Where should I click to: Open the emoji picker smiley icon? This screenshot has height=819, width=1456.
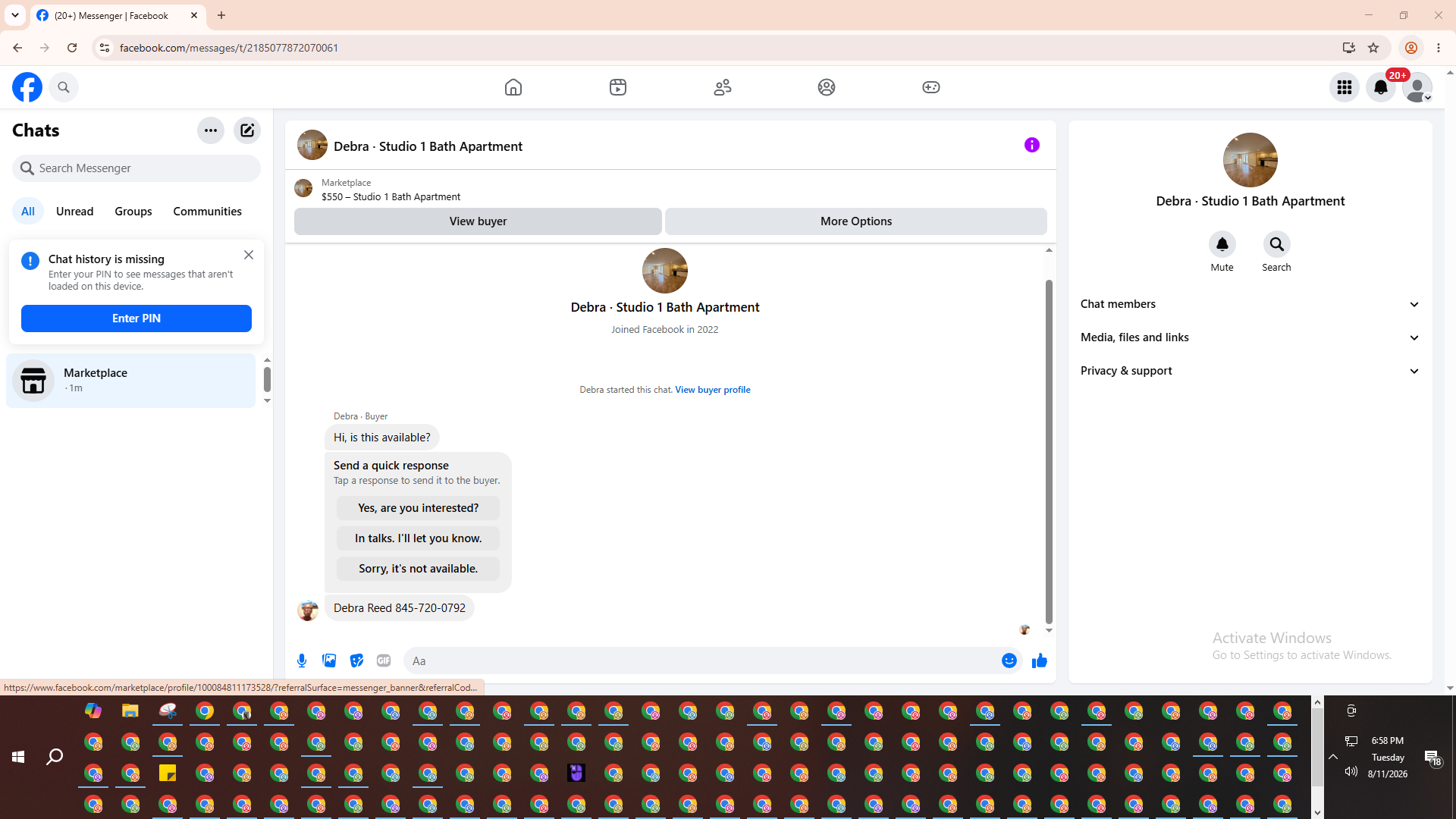pyautogui.click(x=1009, y=661)
